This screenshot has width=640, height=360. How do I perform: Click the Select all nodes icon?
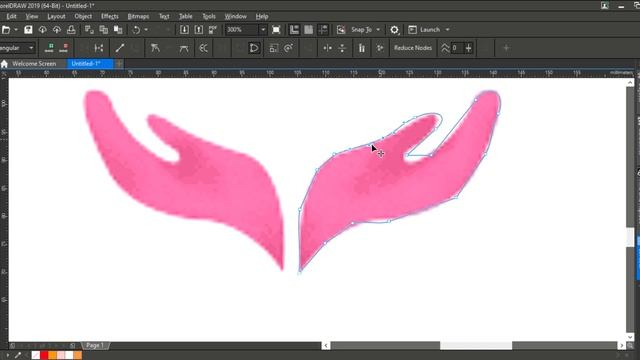coord(380,48)
